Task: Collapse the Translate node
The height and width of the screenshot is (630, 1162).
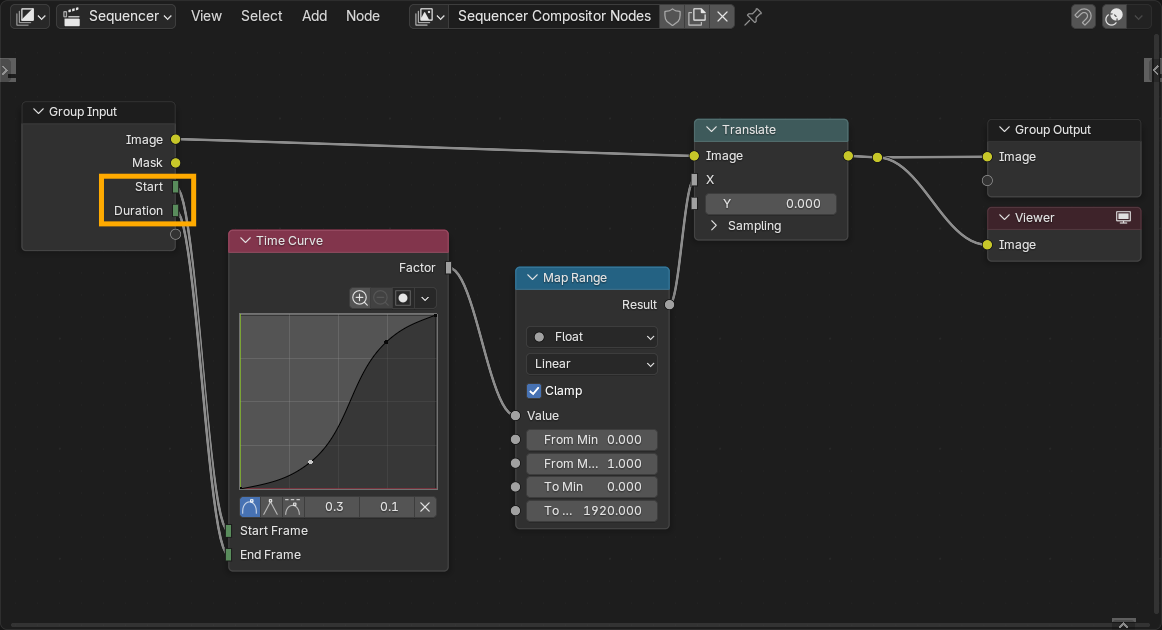Action: coord(711,130)
